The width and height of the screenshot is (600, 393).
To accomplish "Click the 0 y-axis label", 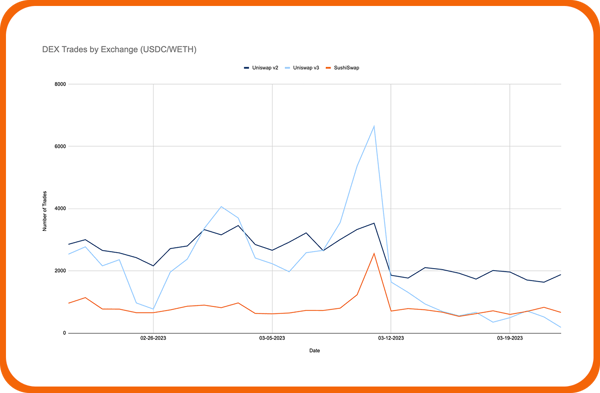I will 64,333.
